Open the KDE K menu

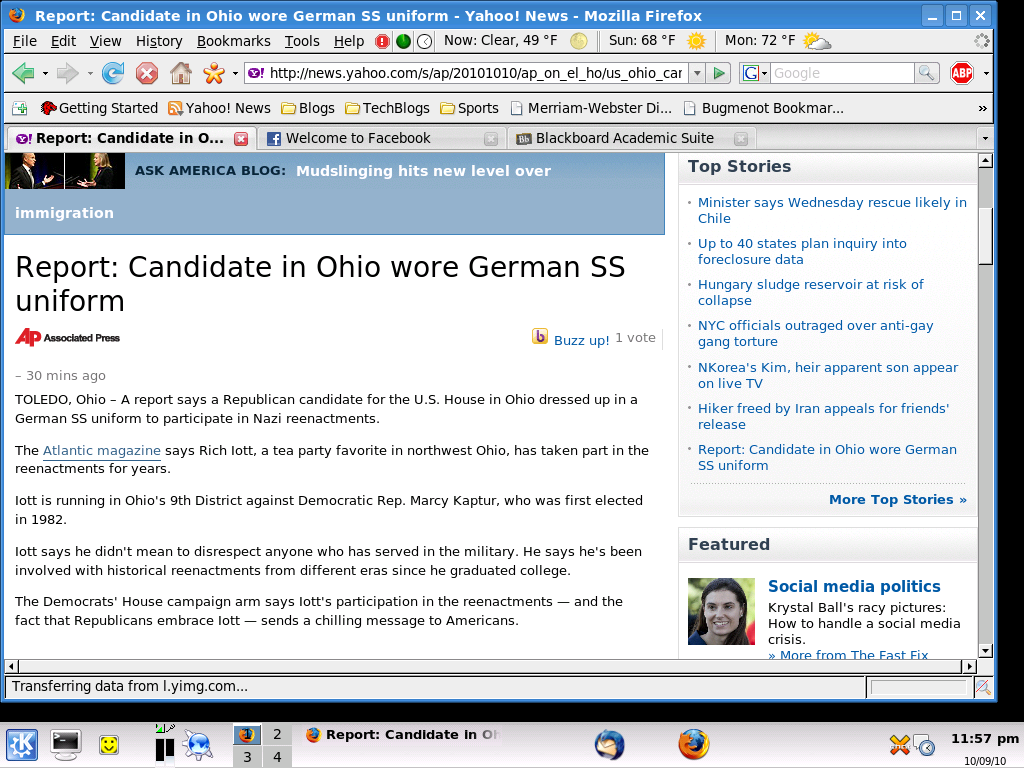point(22,744)
